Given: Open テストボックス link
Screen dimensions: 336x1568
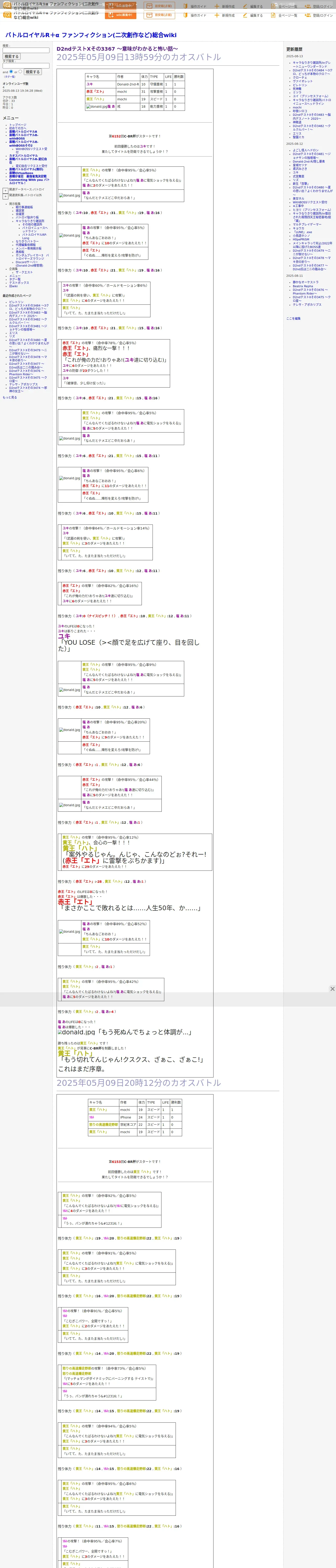Looking at the screenshot, I should coord(19,283).
